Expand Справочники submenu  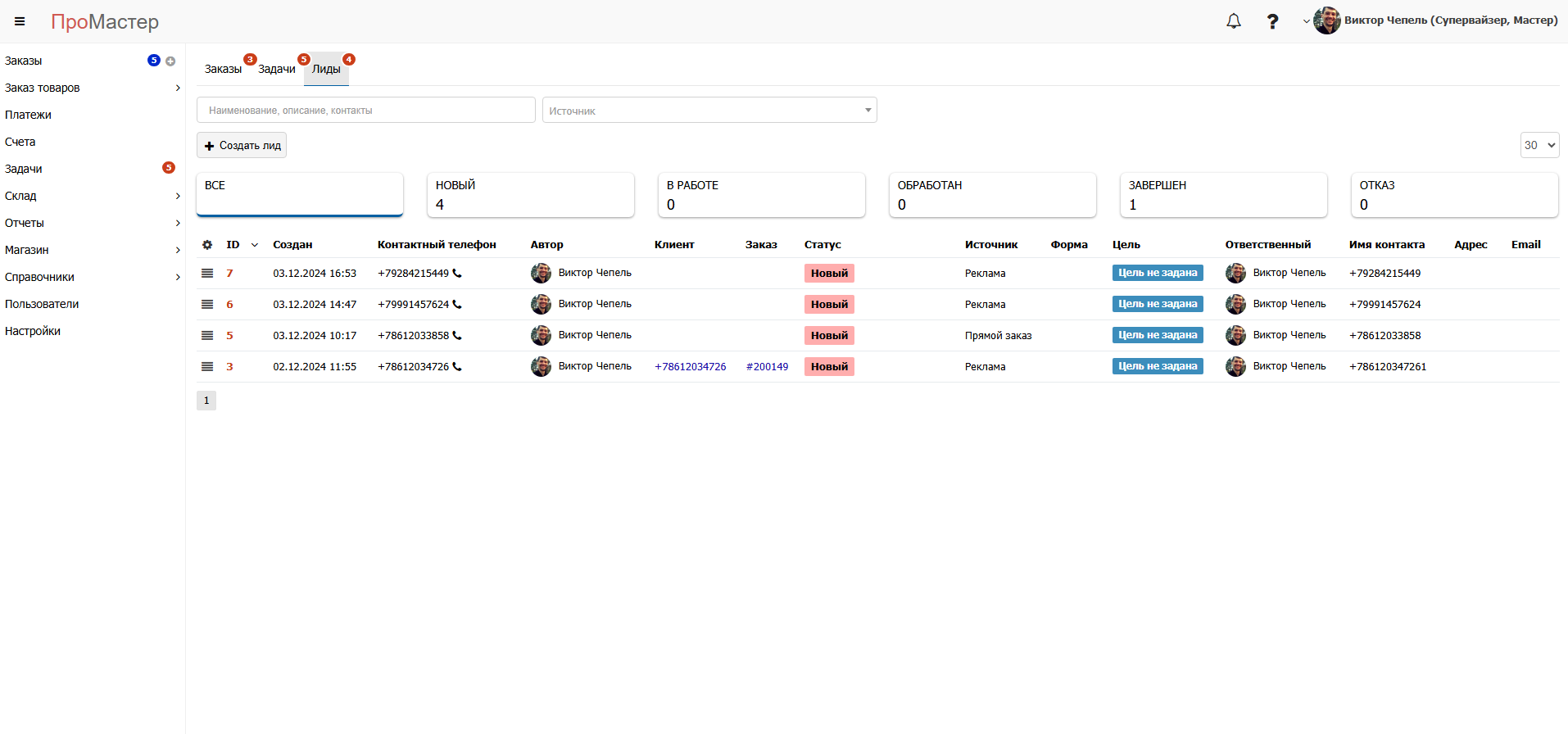pyautogui.click(x=178, y=277)
